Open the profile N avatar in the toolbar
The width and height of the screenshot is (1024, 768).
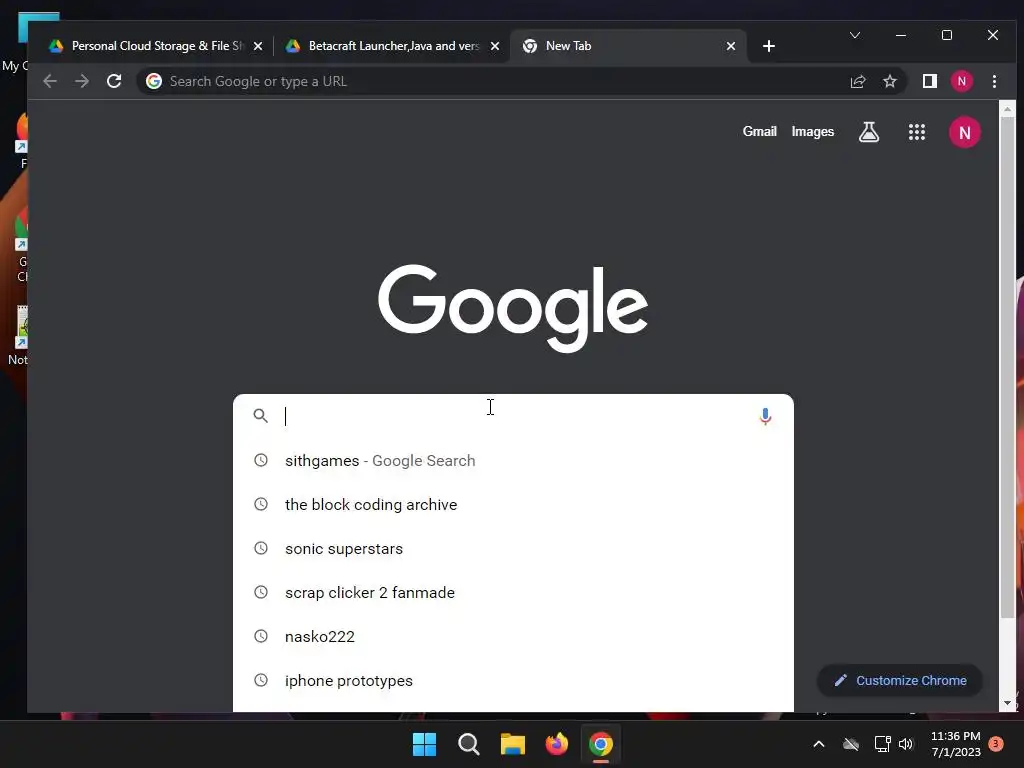click(x=961, y=81)
